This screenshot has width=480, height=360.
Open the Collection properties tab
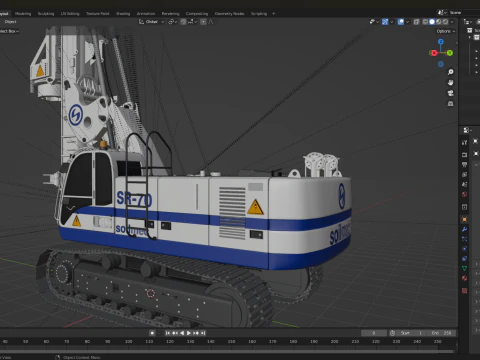pos(464,207)
